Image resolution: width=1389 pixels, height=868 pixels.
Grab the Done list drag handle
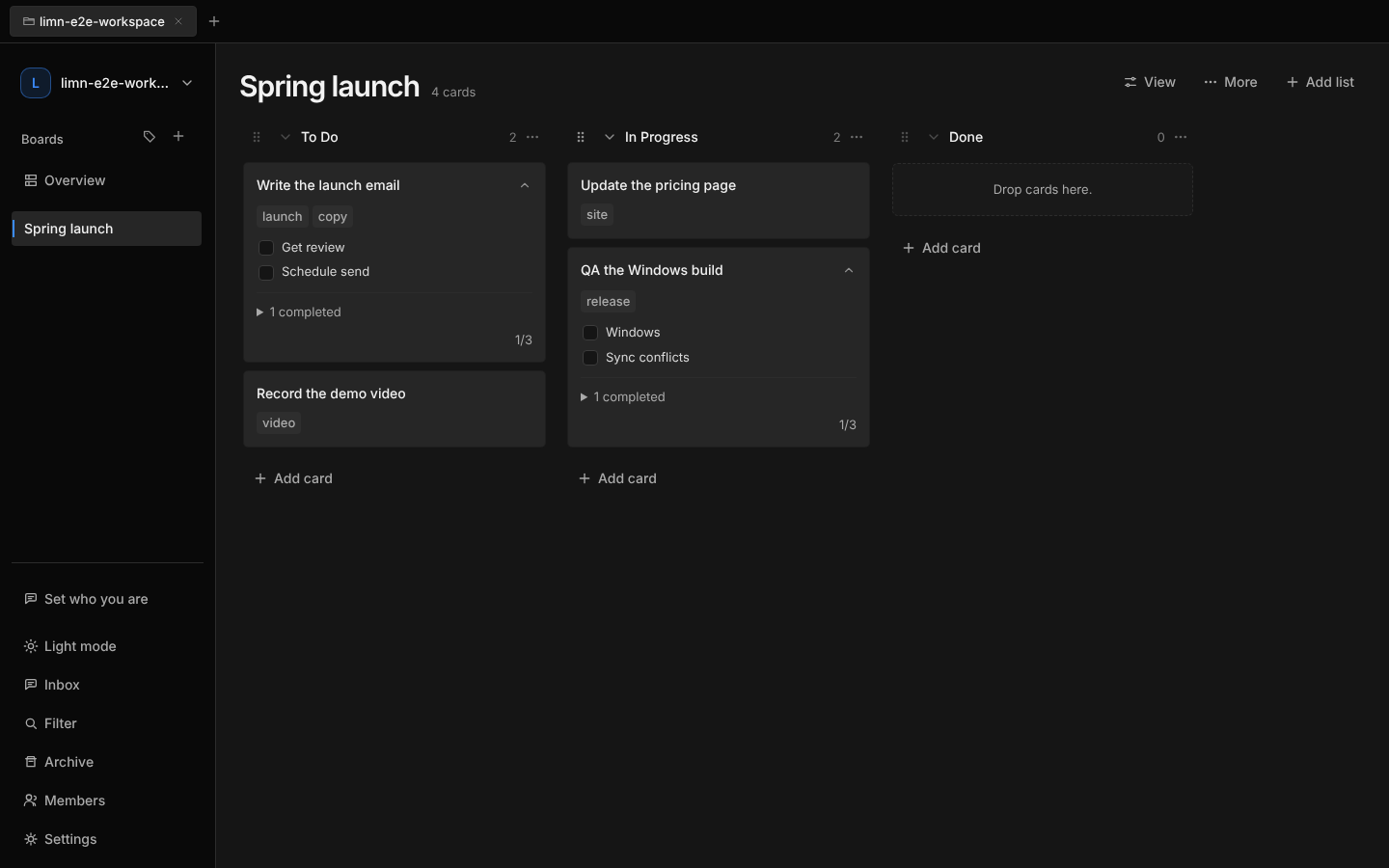click(905, 137)
